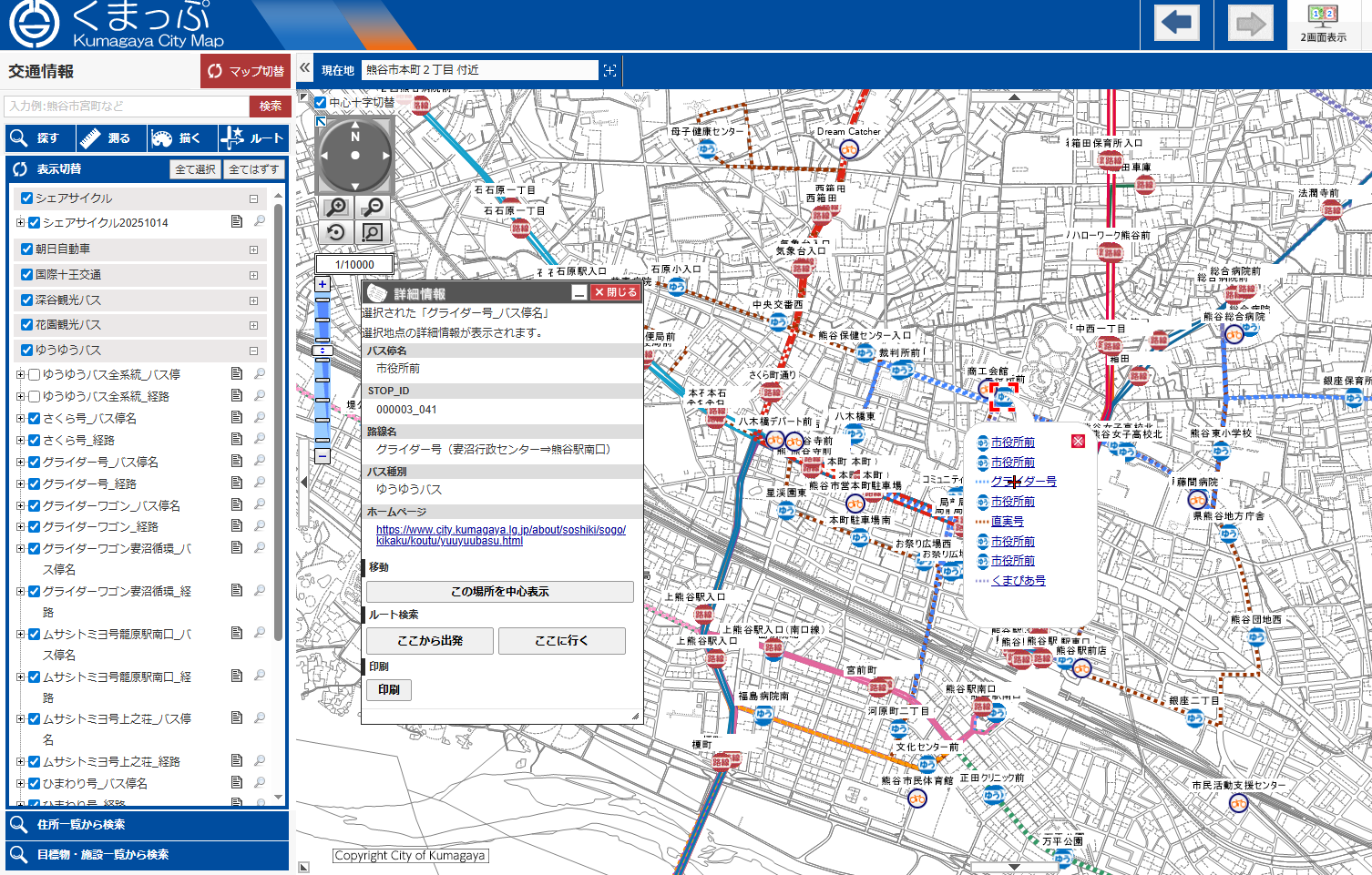Image resolution: width=1372 pixels, height=875 pixels.
Task: Expand the シェアサイクル20251014 tree node
Action: pyautogui.click(x=20, y=222)
